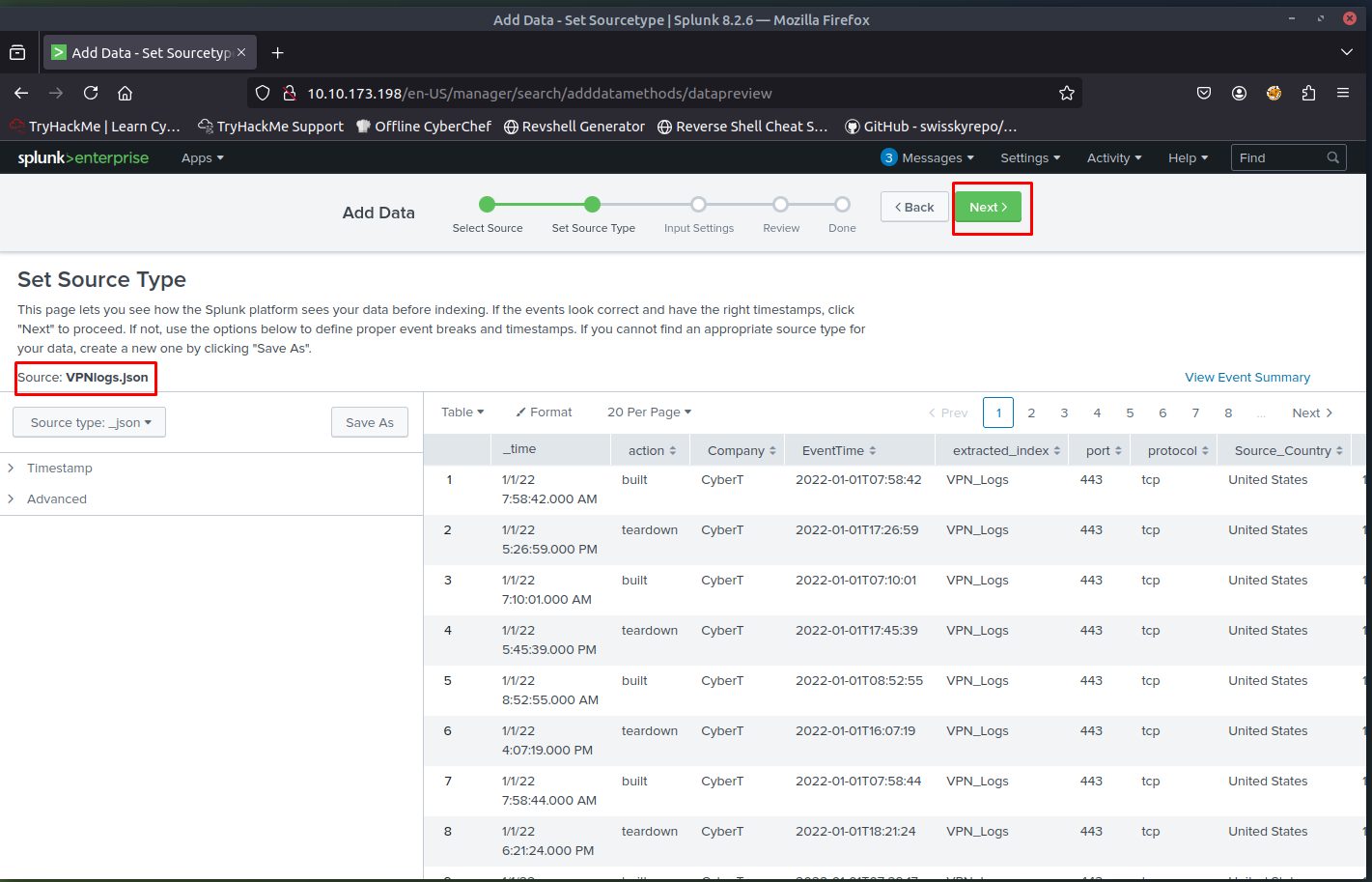Go to results page 5
The width and height of the screenshot is (1372, 882).
click(x=1130, y=413)
